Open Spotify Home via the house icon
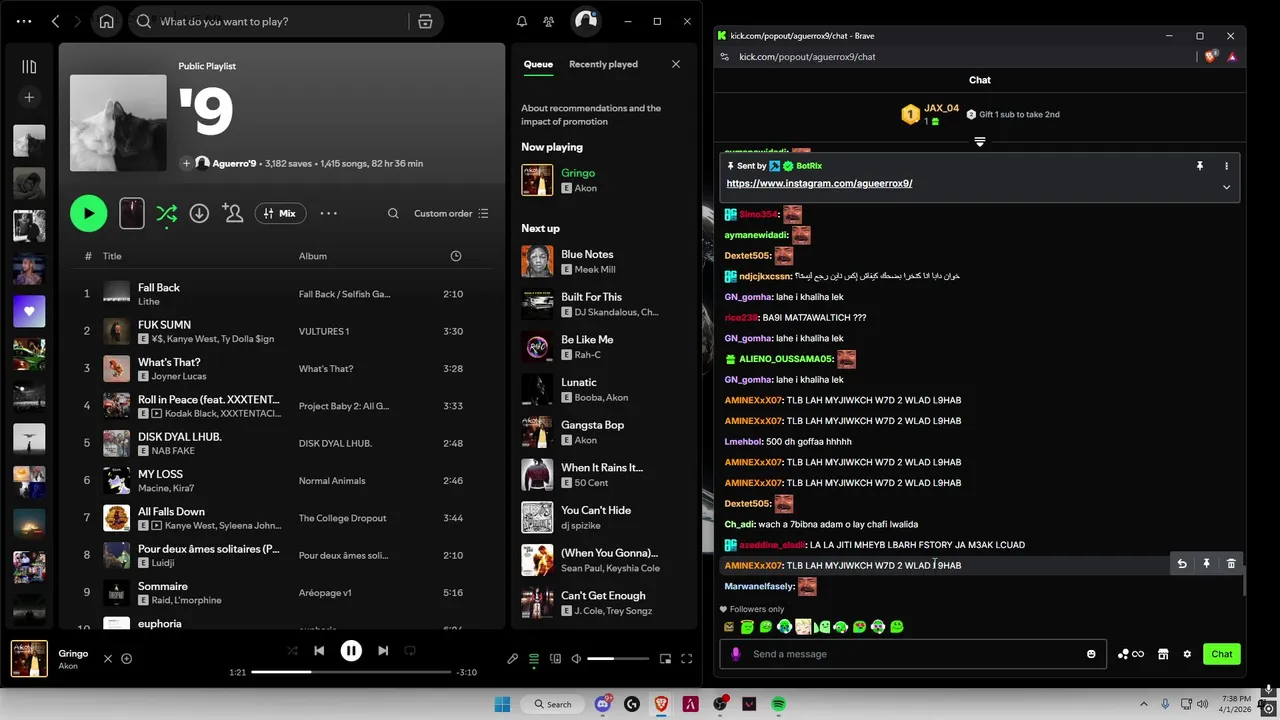Viewport: 1280px width, 720px height. 107,21
